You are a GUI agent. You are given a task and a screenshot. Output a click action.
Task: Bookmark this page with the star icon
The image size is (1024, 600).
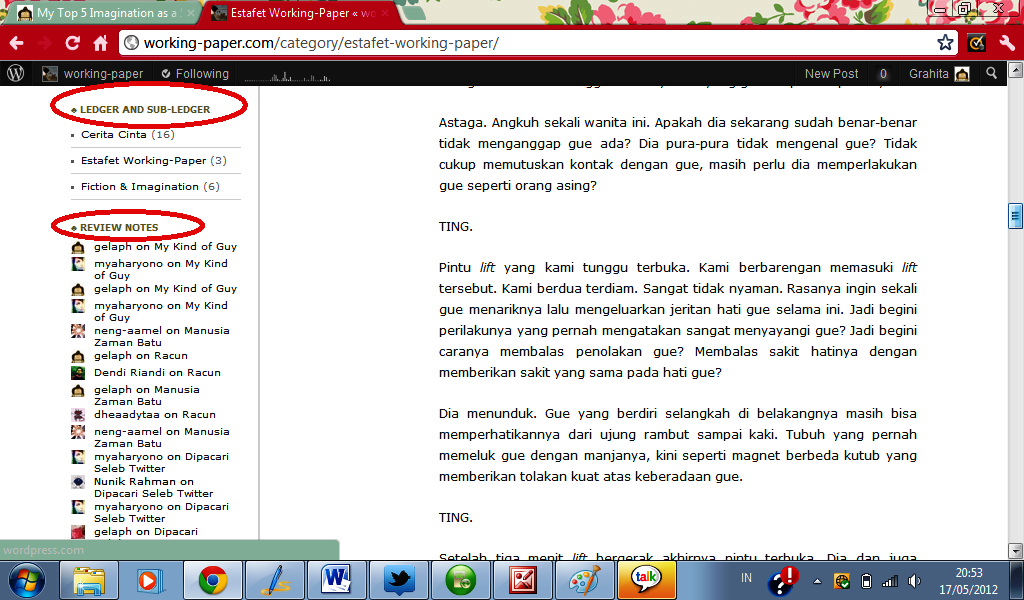945,43
